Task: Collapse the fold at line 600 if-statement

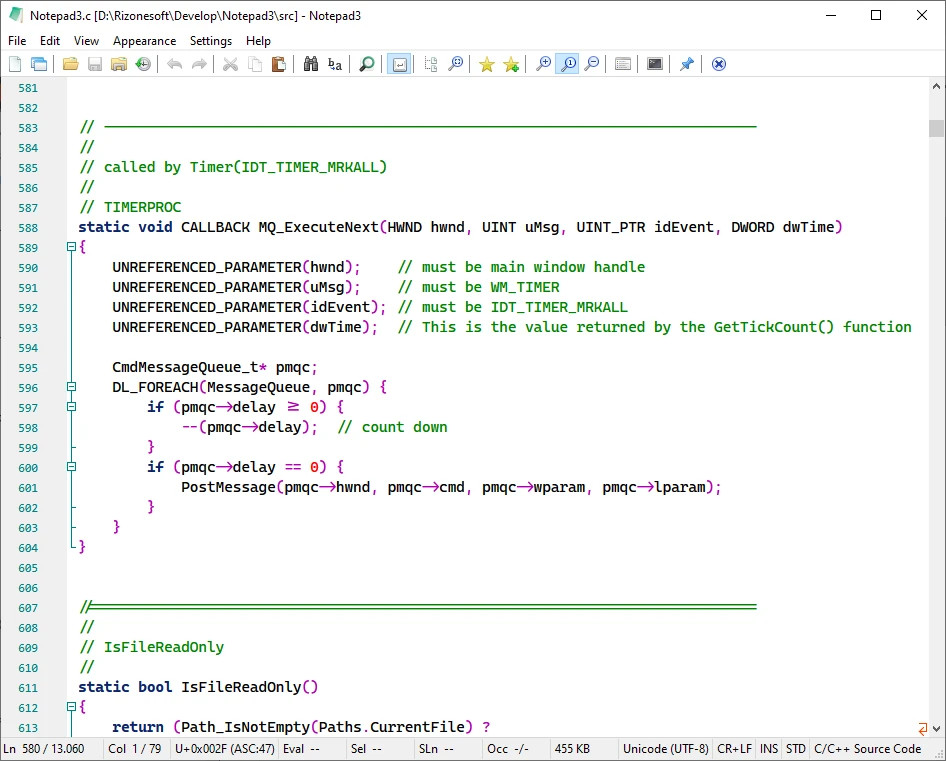Action: (x=72, y=467)
